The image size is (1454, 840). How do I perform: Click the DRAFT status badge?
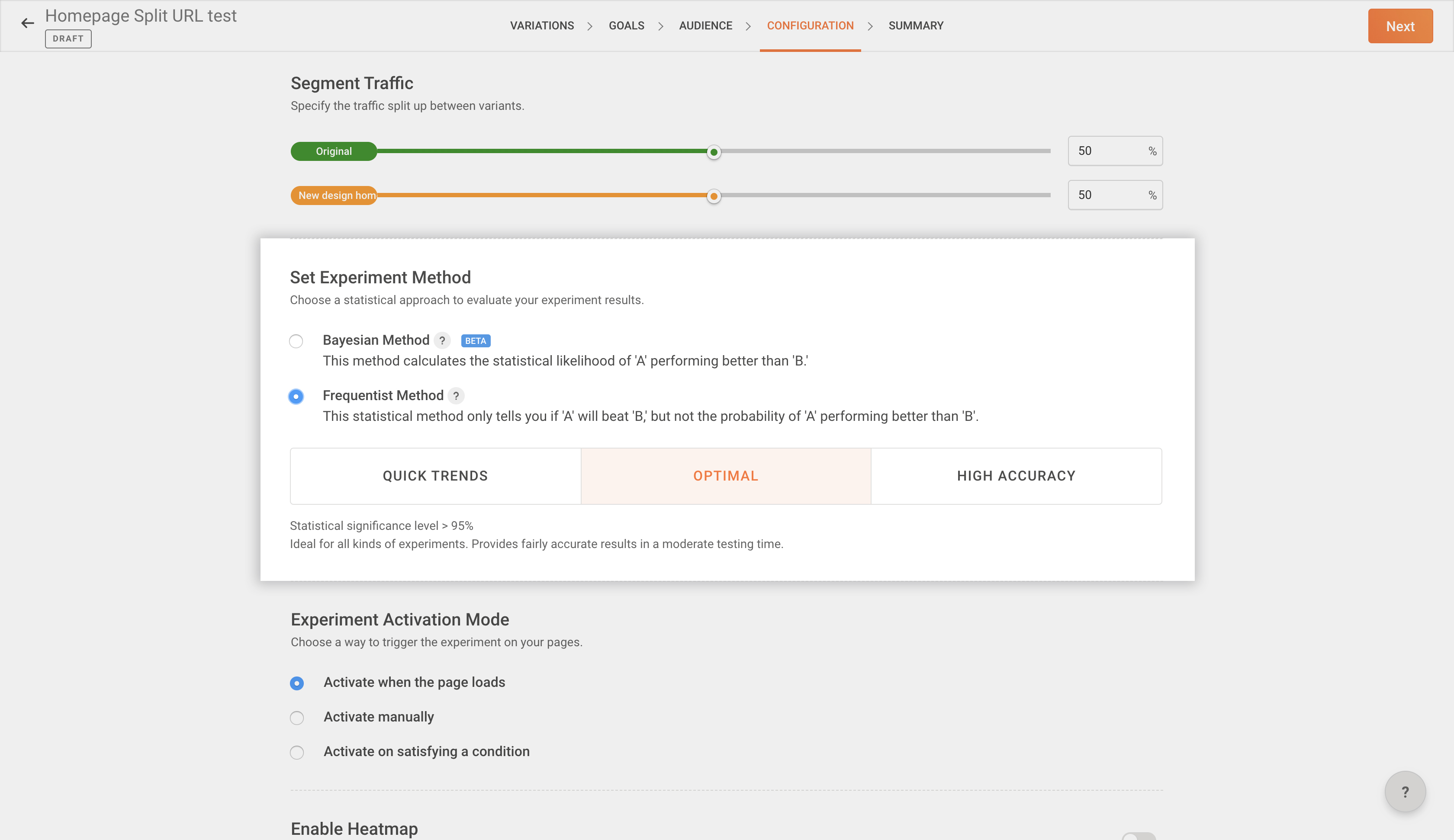tap(68, 38)
